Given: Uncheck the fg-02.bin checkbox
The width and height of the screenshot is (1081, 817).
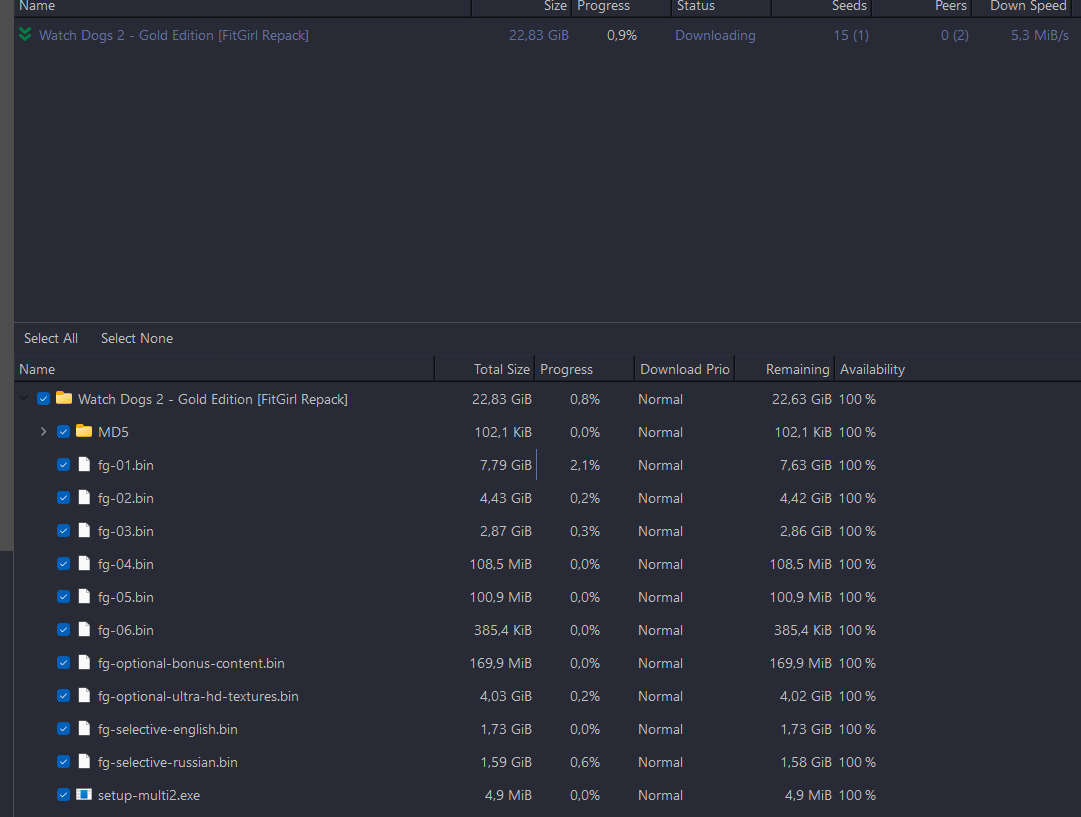Looking at the screenshot, I should 63,498.
